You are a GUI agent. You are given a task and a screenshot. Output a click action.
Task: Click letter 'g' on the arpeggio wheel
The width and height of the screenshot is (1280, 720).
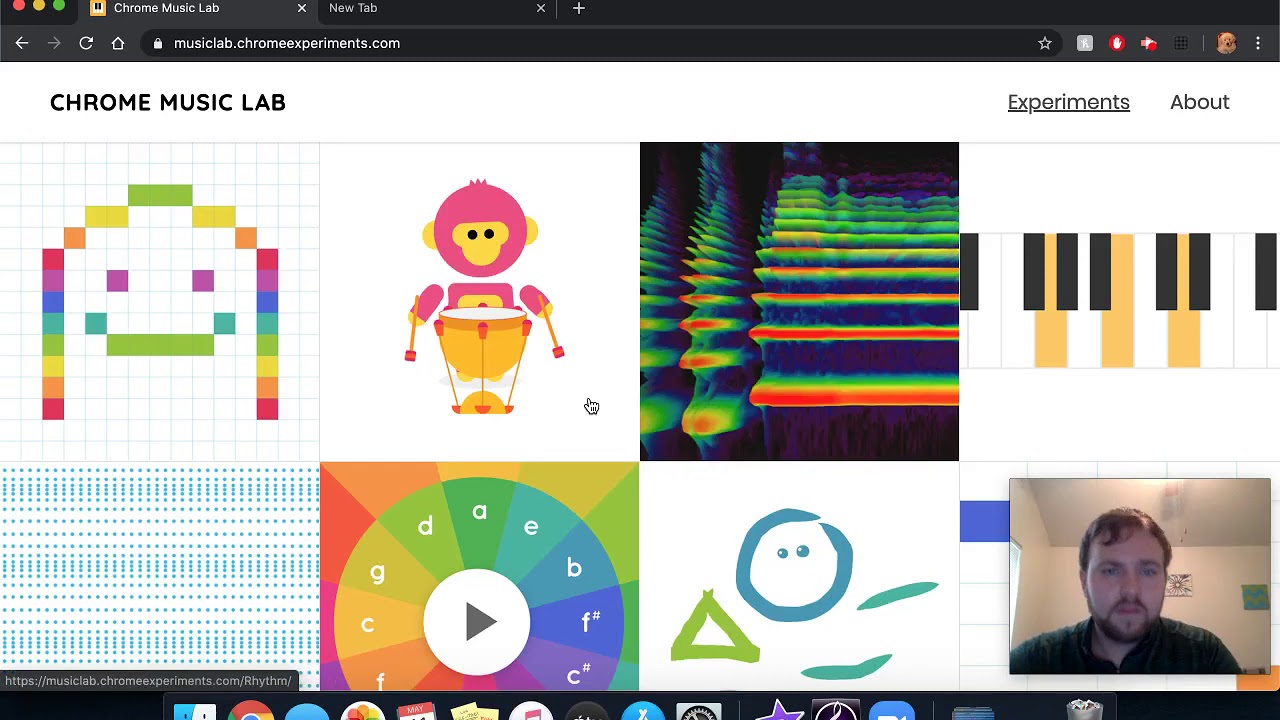377,573
